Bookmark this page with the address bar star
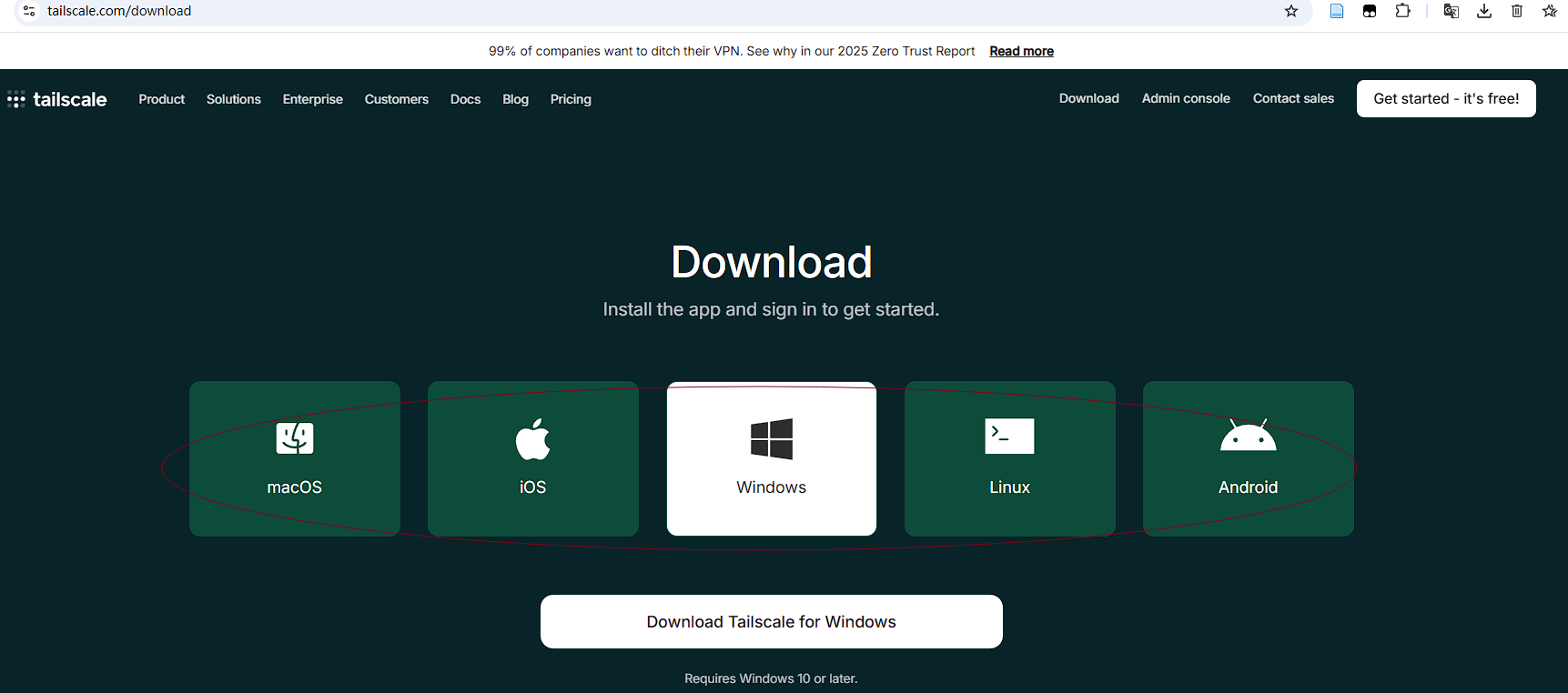Viewport: 1568px width, 693px height. click(x=1290, y=11)
